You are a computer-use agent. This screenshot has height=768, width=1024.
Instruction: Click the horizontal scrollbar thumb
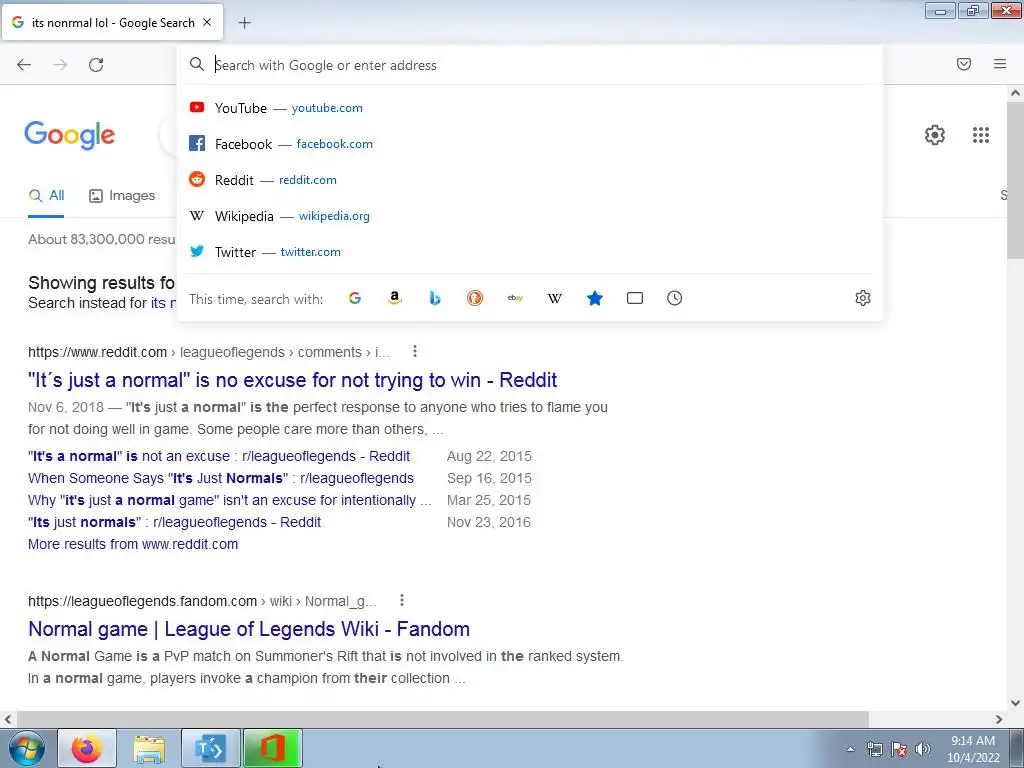(441, 719)
